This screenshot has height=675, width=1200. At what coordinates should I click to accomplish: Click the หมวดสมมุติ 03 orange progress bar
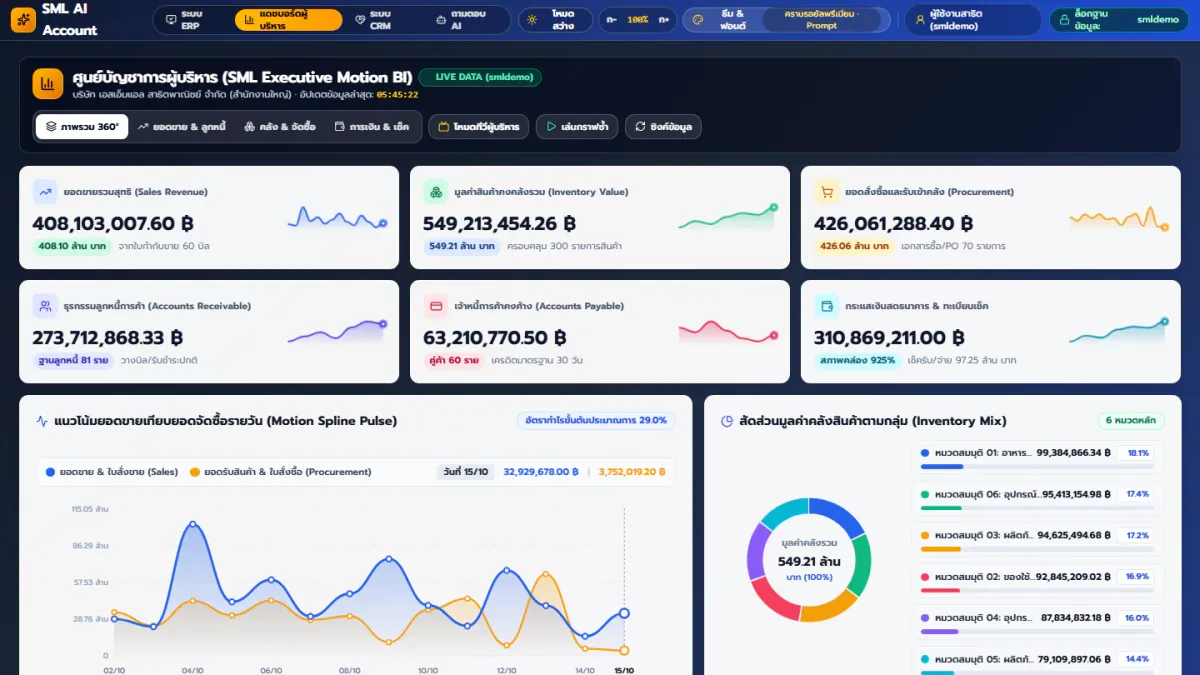[x=1037, y=549]
